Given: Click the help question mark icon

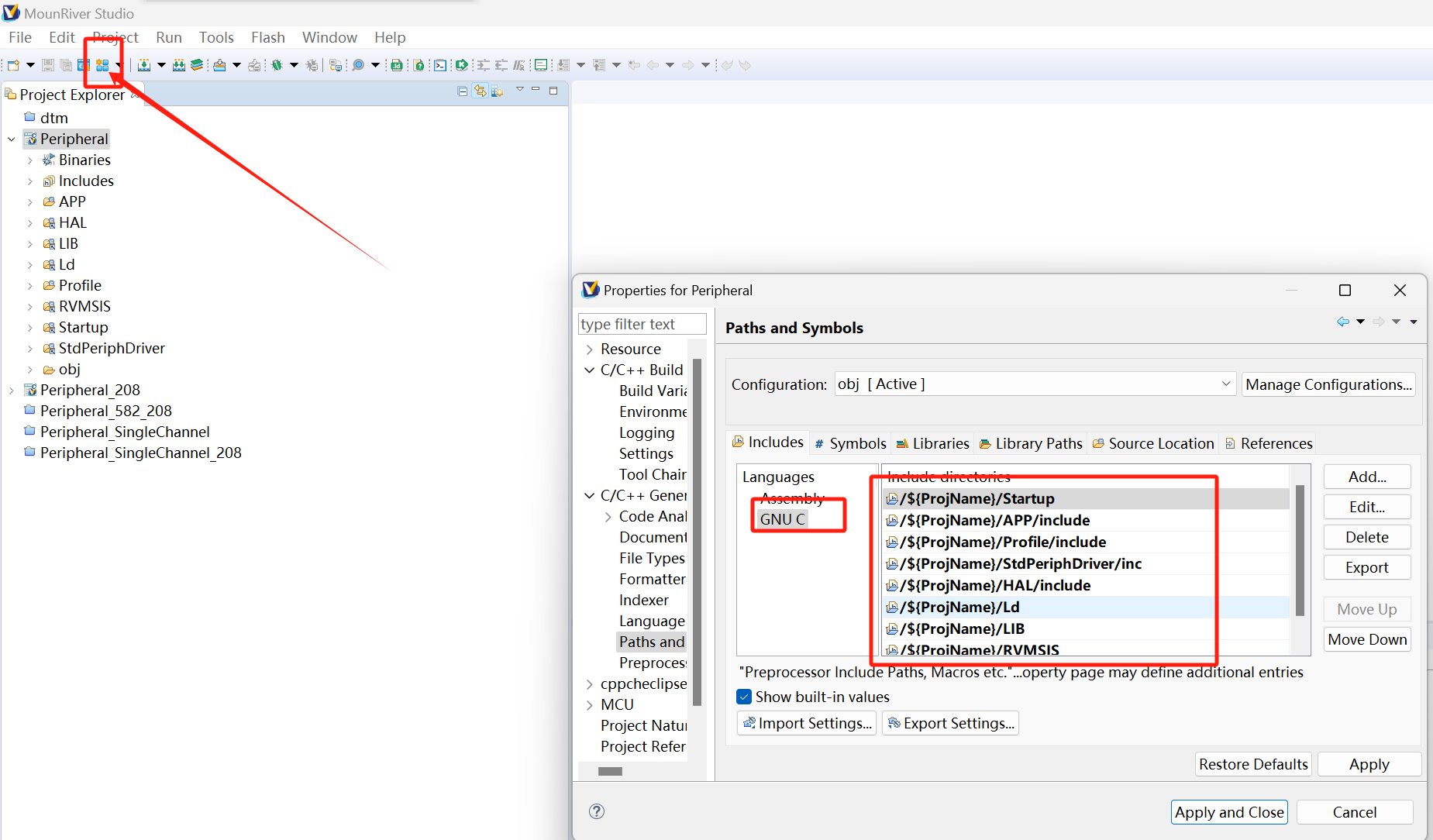Looking at the screenshot, I should tap(597, 811).
